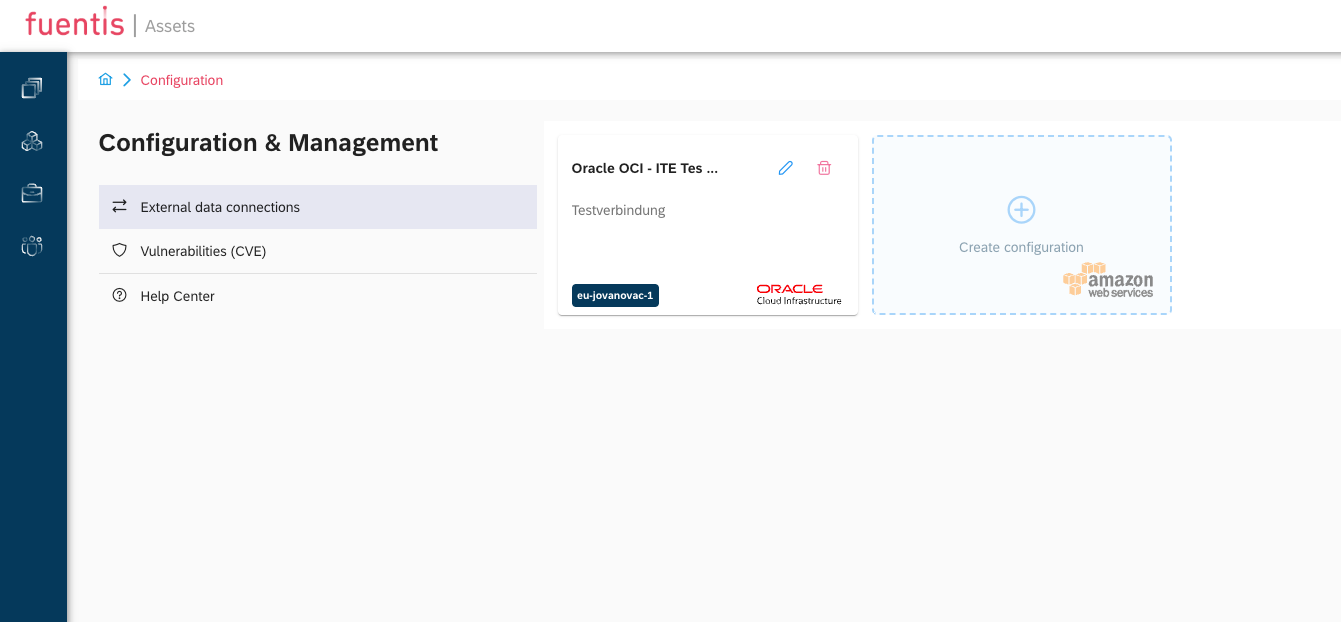1341x622 pixels.
Task: Edit the Oracle OCI connection with the pencil
Action: (785, 168)
